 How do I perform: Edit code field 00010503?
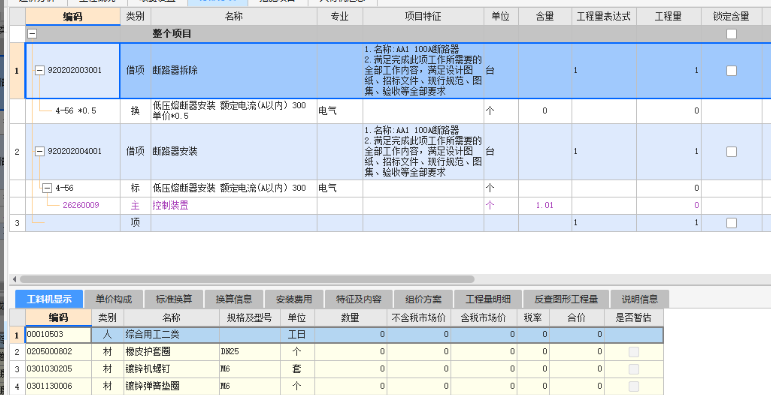pos(58,335)
